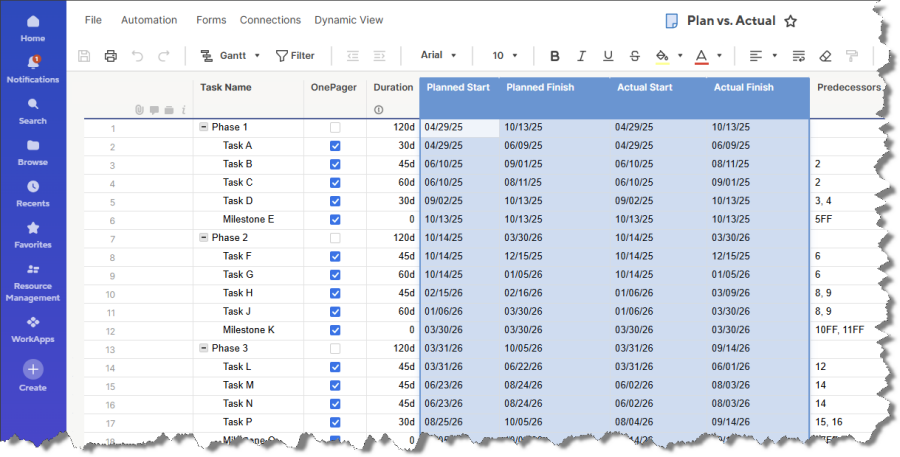Click the background fill color bucket

662,56
